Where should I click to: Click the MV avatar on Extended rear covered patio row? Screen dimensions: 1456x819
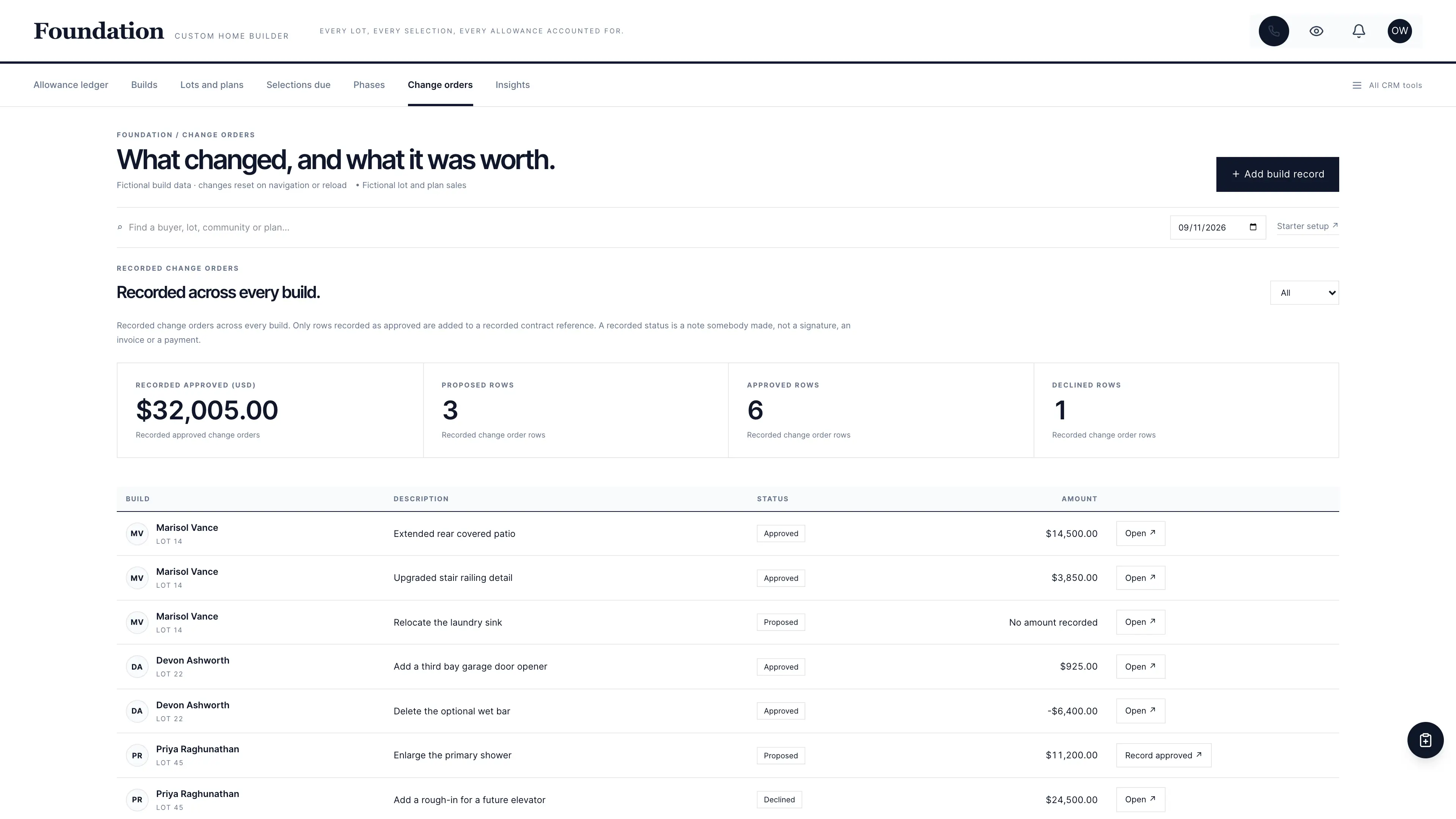pos(137,533)
